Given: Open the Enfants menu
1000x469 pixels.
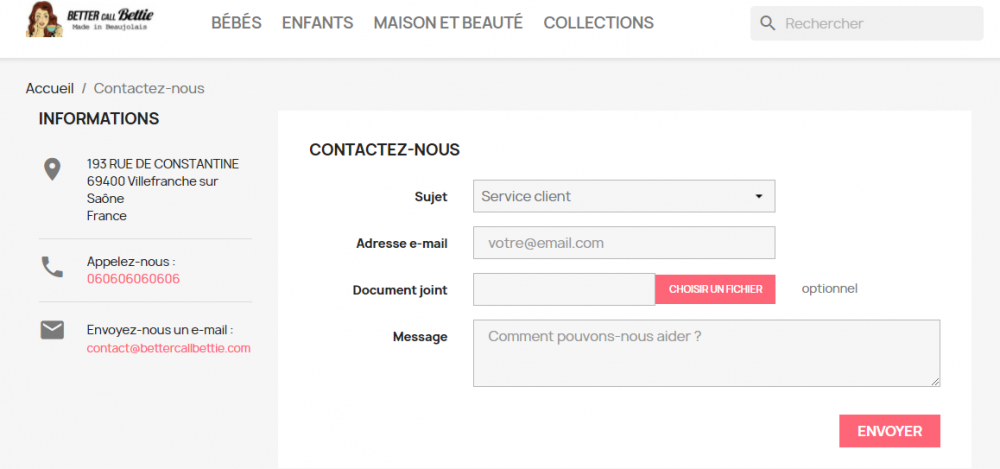Looking at the screenshot, I should point(317,23).
